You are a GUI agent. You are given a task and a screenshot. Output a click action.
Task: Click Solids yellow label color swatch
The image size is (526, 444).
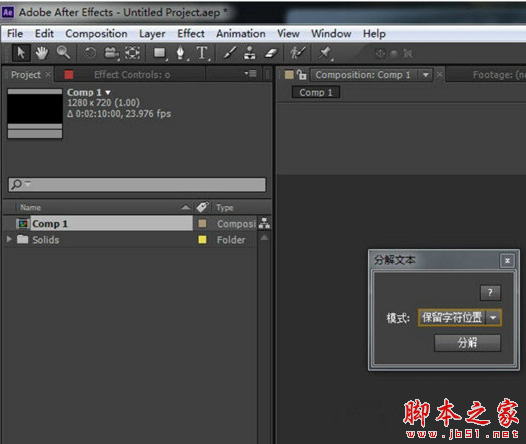tap(202, 239)
